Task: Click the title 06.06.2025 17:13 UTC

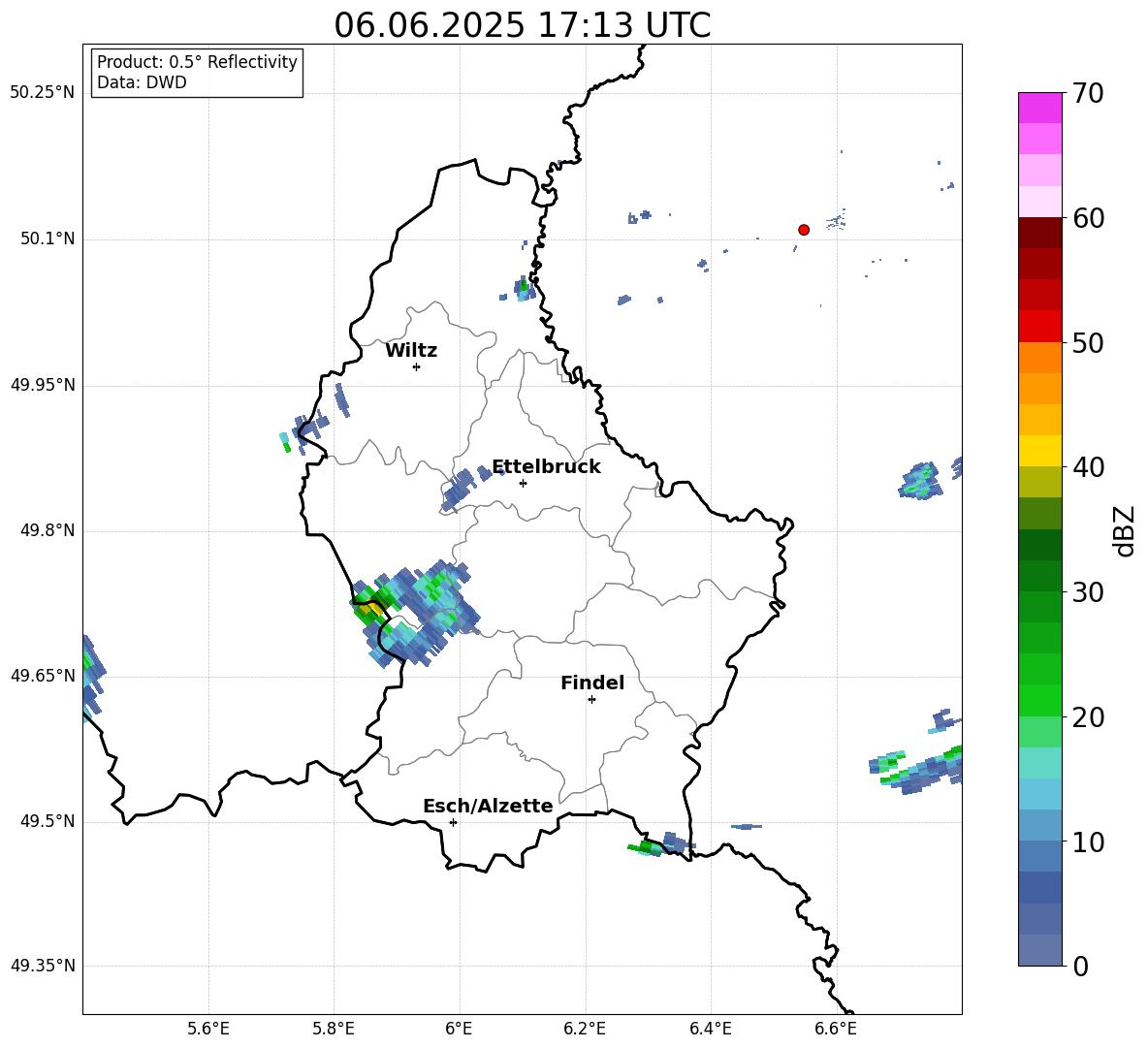Action: point(522,25)
